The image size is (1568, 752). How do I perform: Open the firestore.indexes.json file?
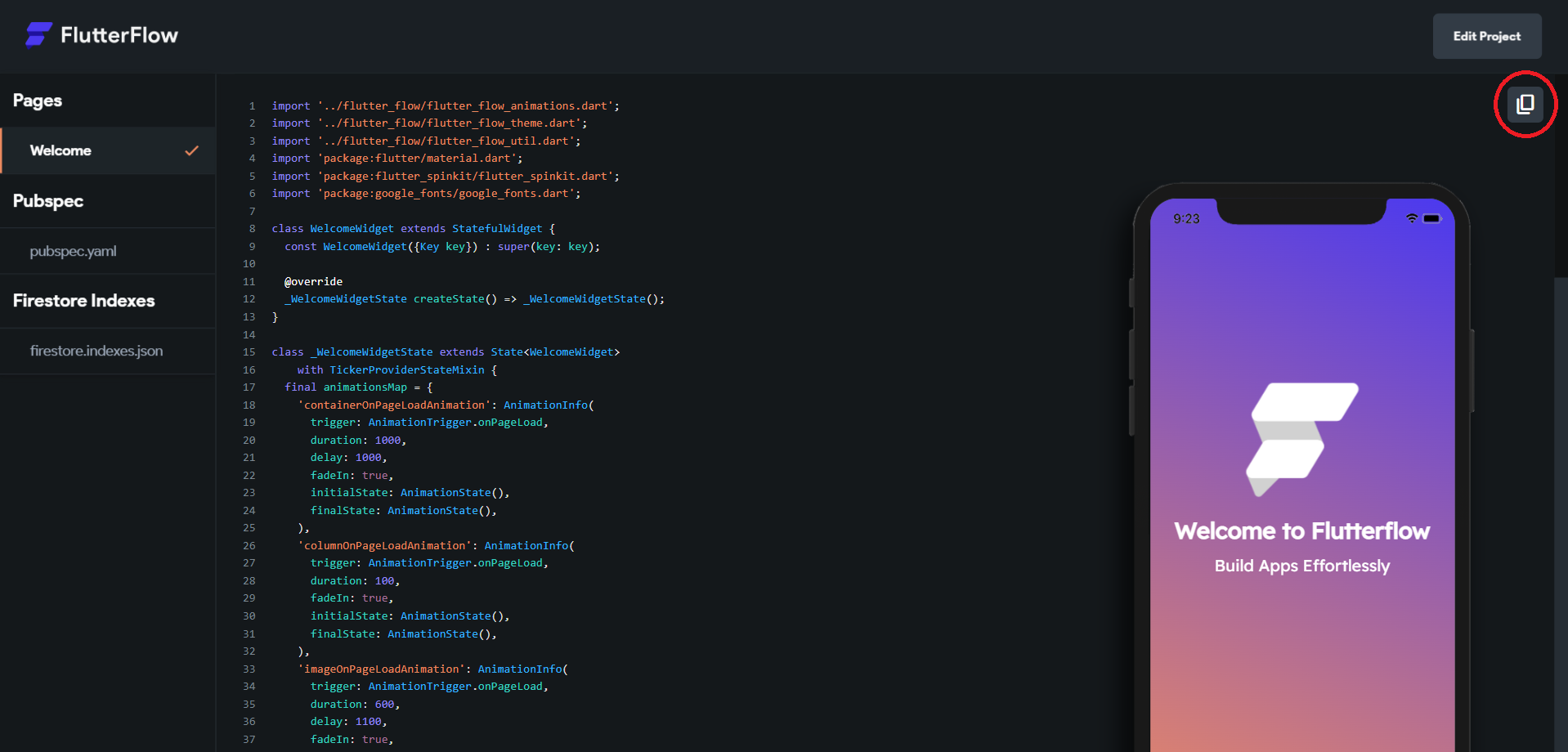point(96,351)
